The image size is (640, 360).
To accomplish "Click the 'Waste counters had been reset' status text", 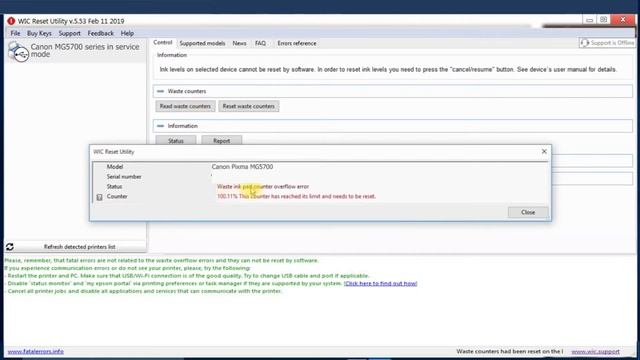I will 509,351.
